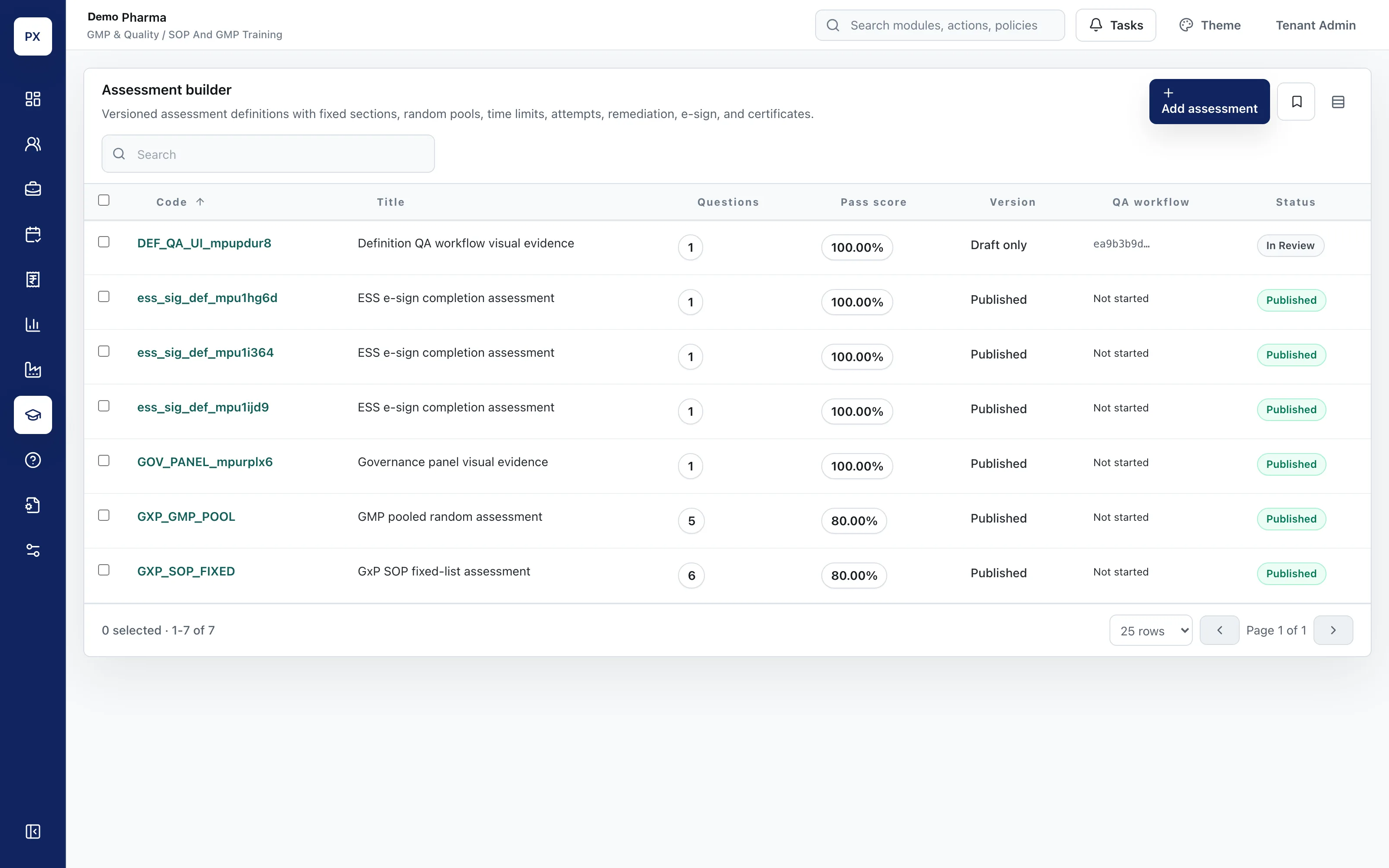The width and height of the screenshot is (1389, 868).
Task: Click the bookmark saved views icon
Action: (1296, 102)
